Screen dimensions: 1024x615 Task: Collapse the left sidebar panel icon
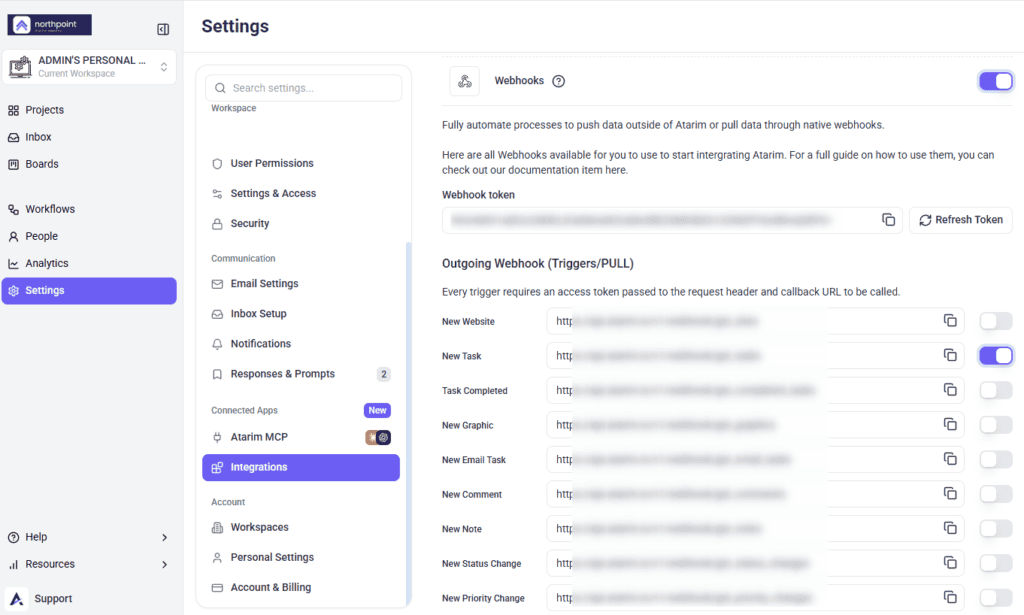[x=163, y=29]
